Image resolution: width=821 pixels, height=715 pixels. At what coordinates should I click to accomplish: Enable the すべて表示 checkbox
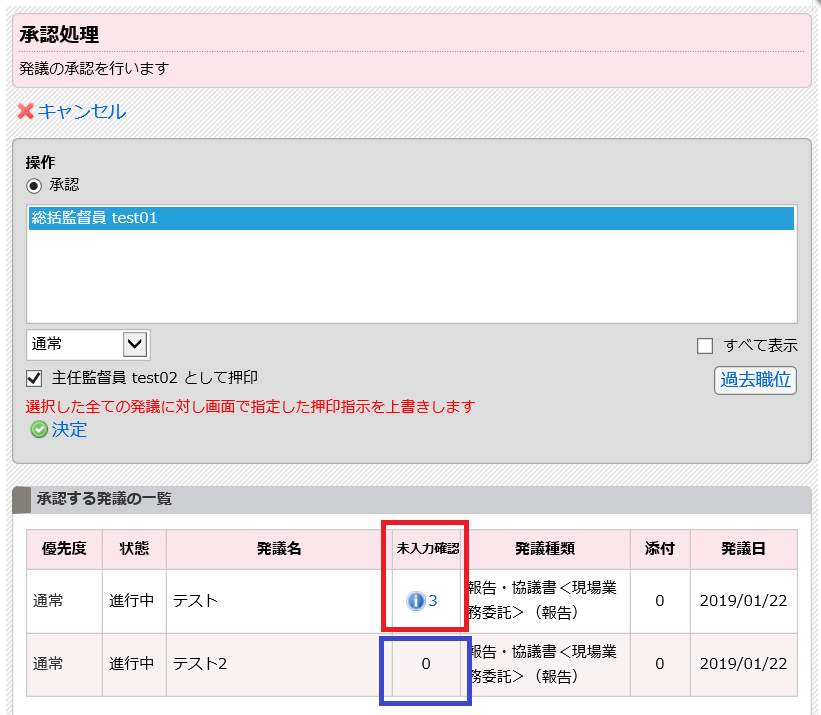[705, 346]
